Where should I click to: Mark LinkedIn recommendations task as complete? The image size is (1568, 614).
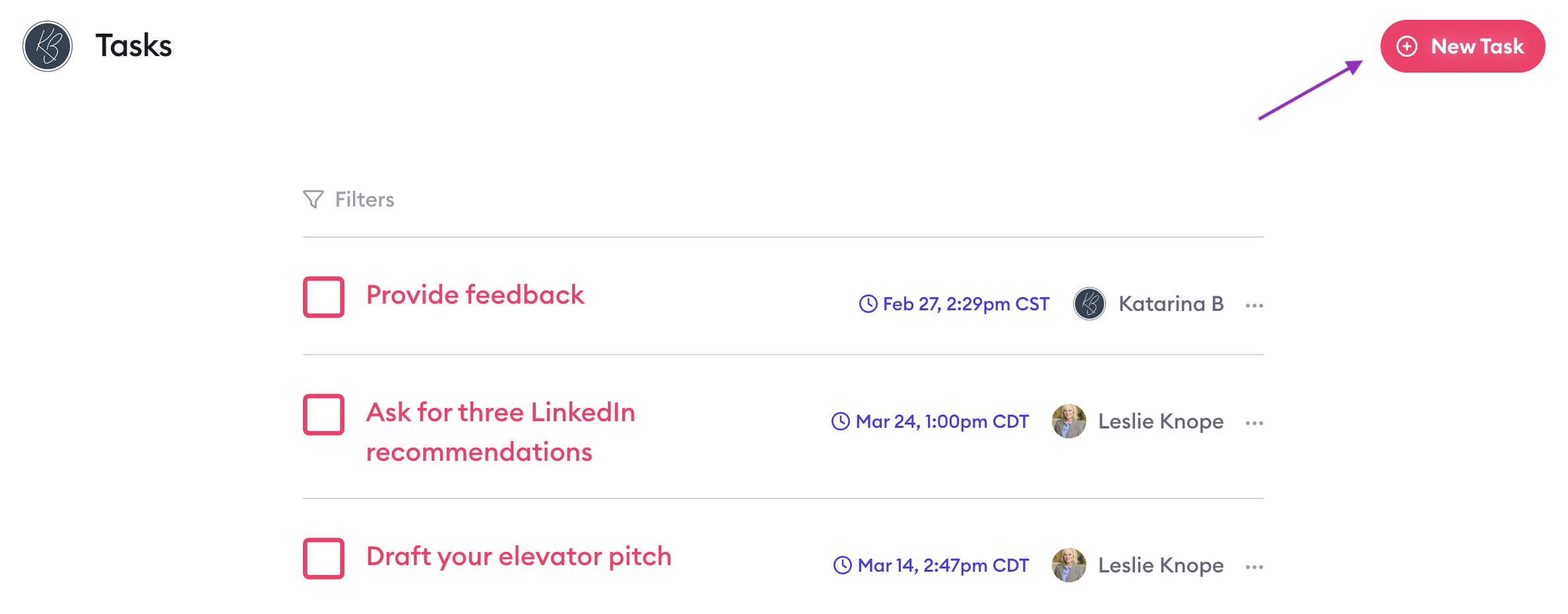(323, 415)
